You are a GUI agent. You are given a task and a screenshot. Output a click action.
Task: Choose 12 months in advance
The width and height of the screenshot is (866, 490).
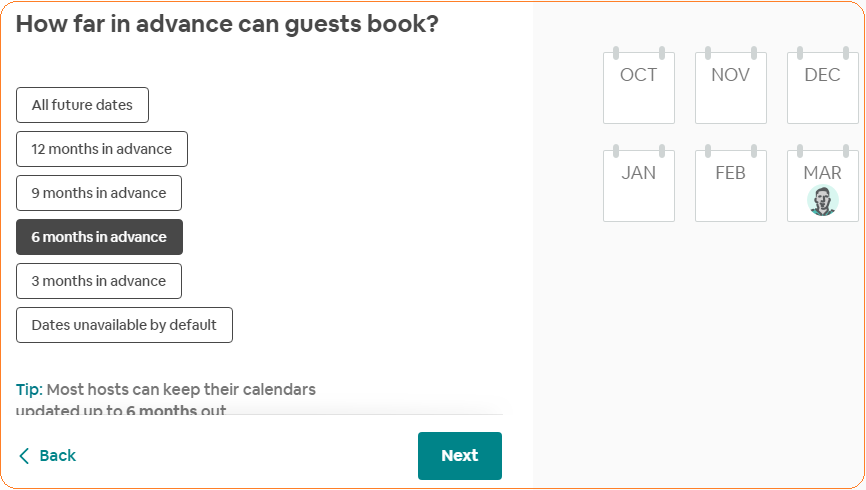(x=101, y=149)
